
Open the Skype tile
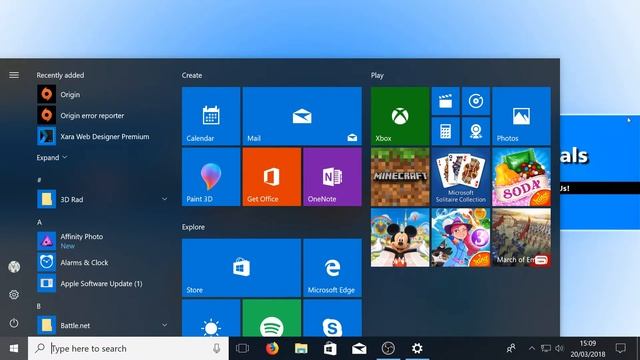point(332,318)
